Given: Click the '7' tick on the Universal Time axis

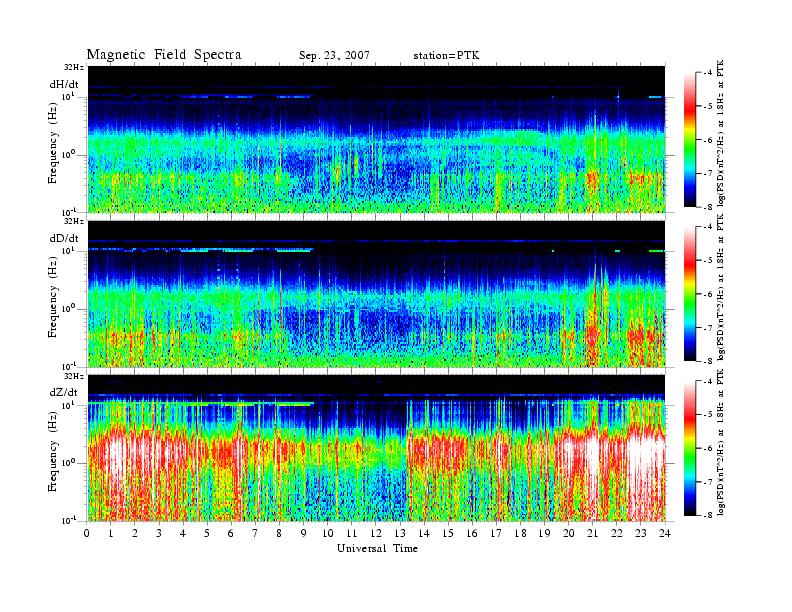Looking at the screenshot, I should pos(256,533).
